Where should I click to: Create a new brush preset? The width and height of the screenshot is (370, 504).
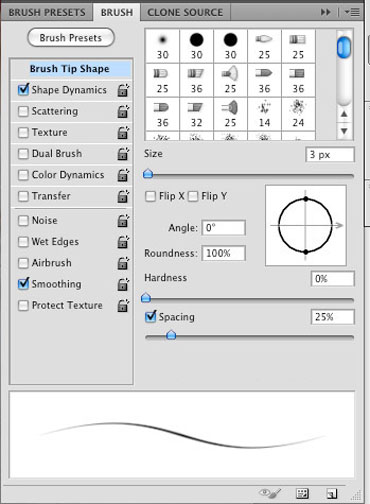tap(332, 493)
